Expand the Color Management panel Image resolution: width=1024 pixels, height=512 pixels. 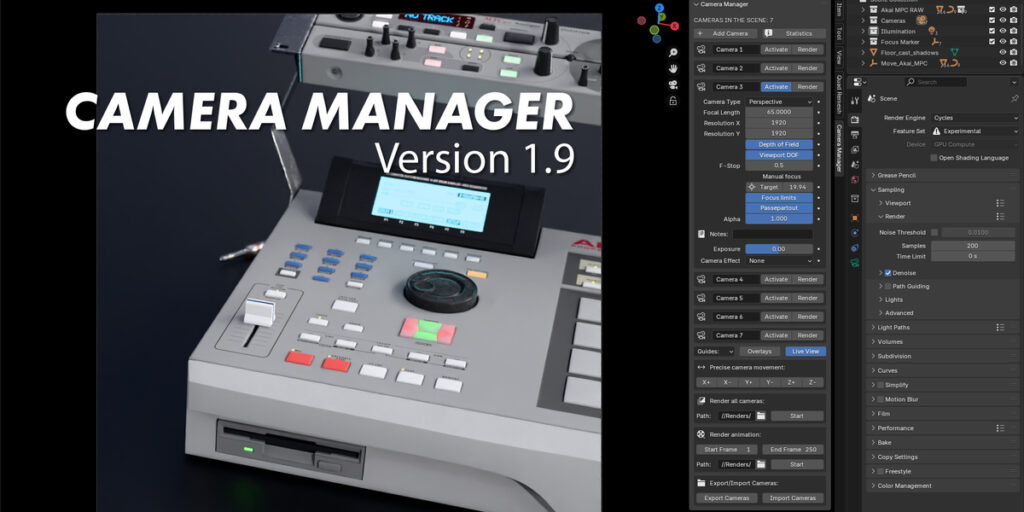942,486
